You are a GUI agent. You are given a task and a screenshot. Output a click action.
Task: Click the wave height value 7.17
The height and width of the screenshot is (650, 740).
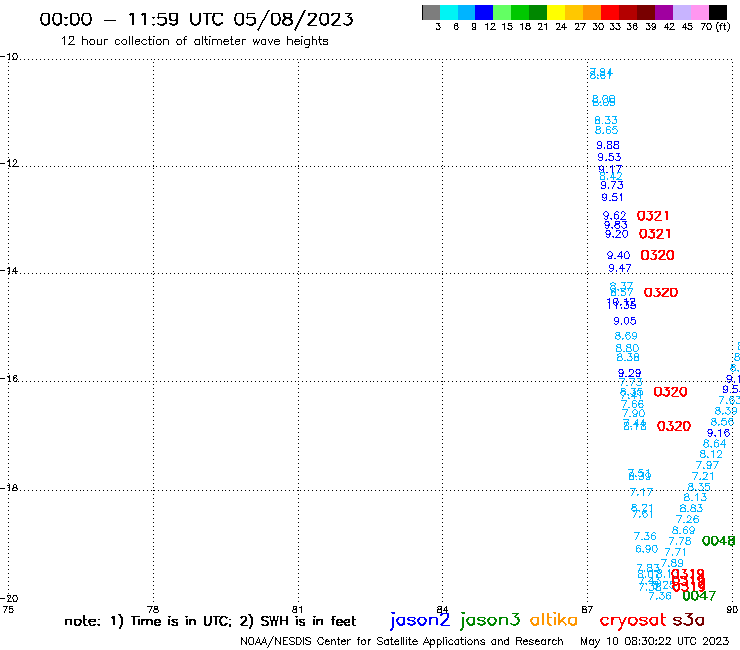641,493
